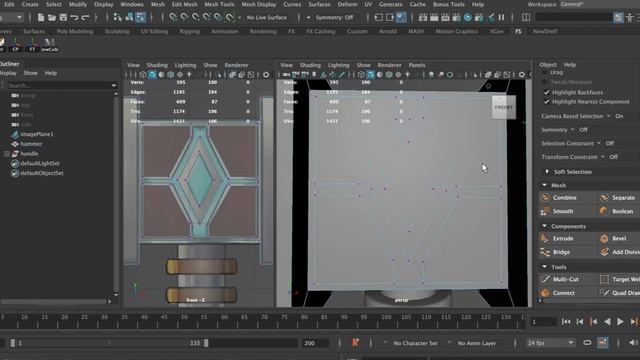Switch to Poly Modeling shelf tab
Screen dimensions: 640x360
(x=75, y=31)
